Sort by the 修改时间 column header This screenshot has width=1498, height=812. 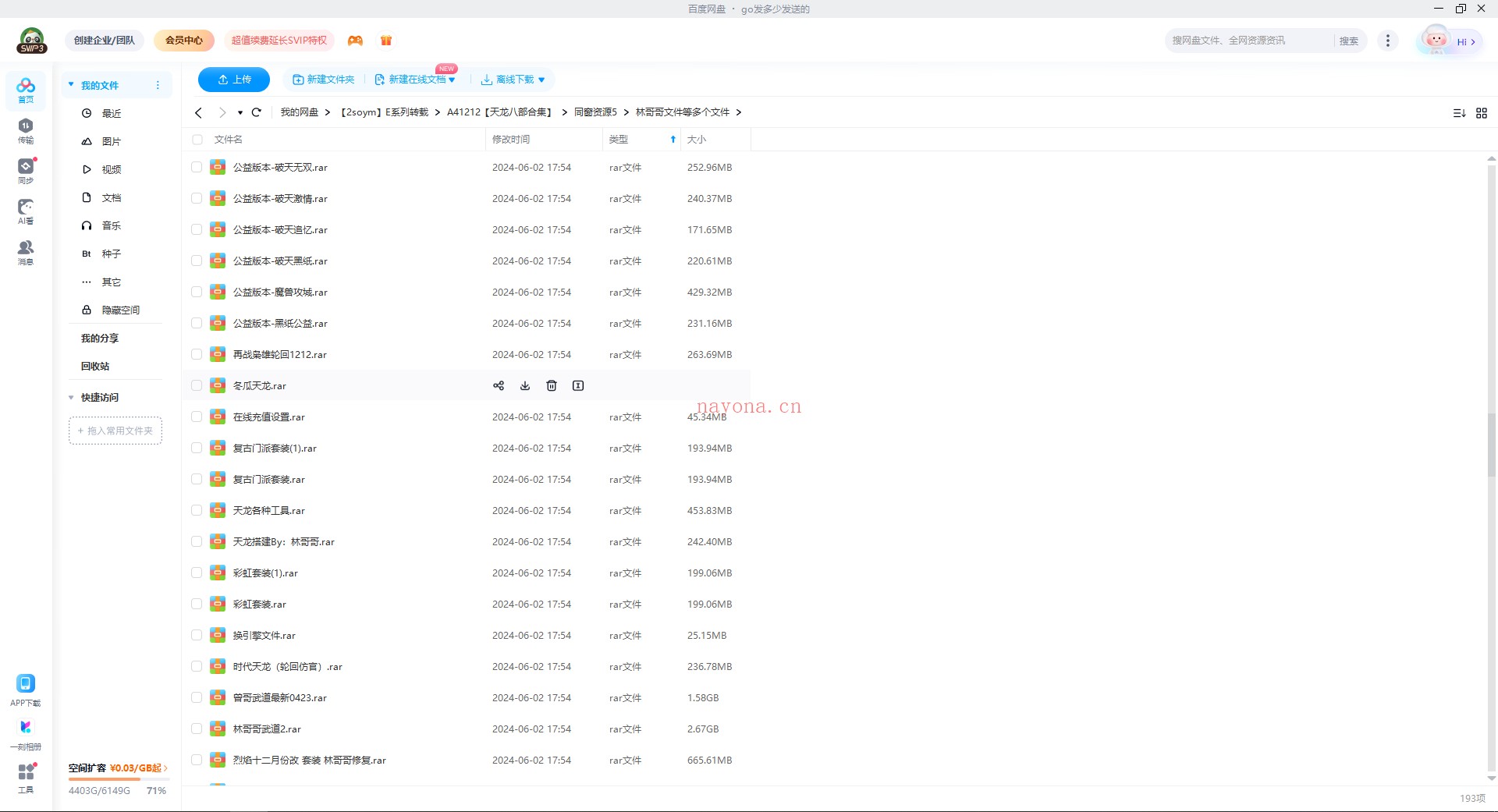pos(511,139)
